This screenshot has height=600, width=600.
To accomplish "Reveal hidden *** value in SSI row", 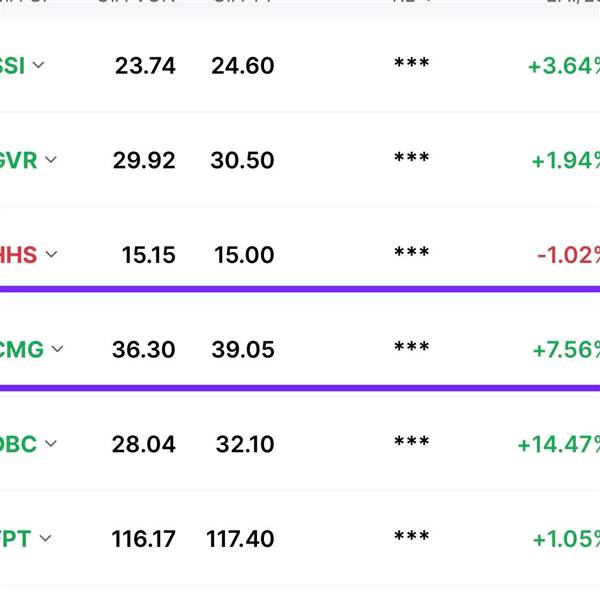I will (412, 63).
